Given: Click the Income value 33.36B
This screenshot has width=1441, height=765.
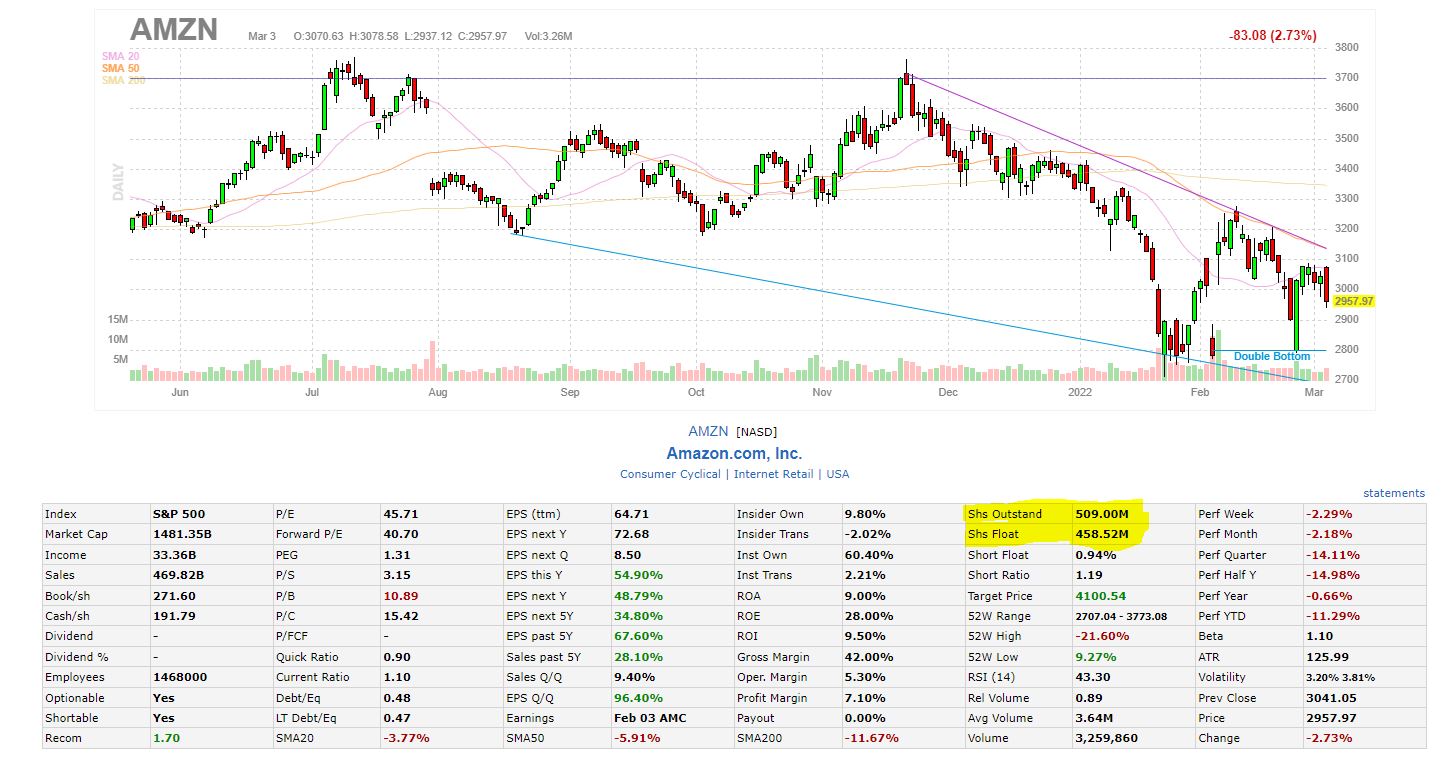Looking at the screenshot, I should (174, 555).
